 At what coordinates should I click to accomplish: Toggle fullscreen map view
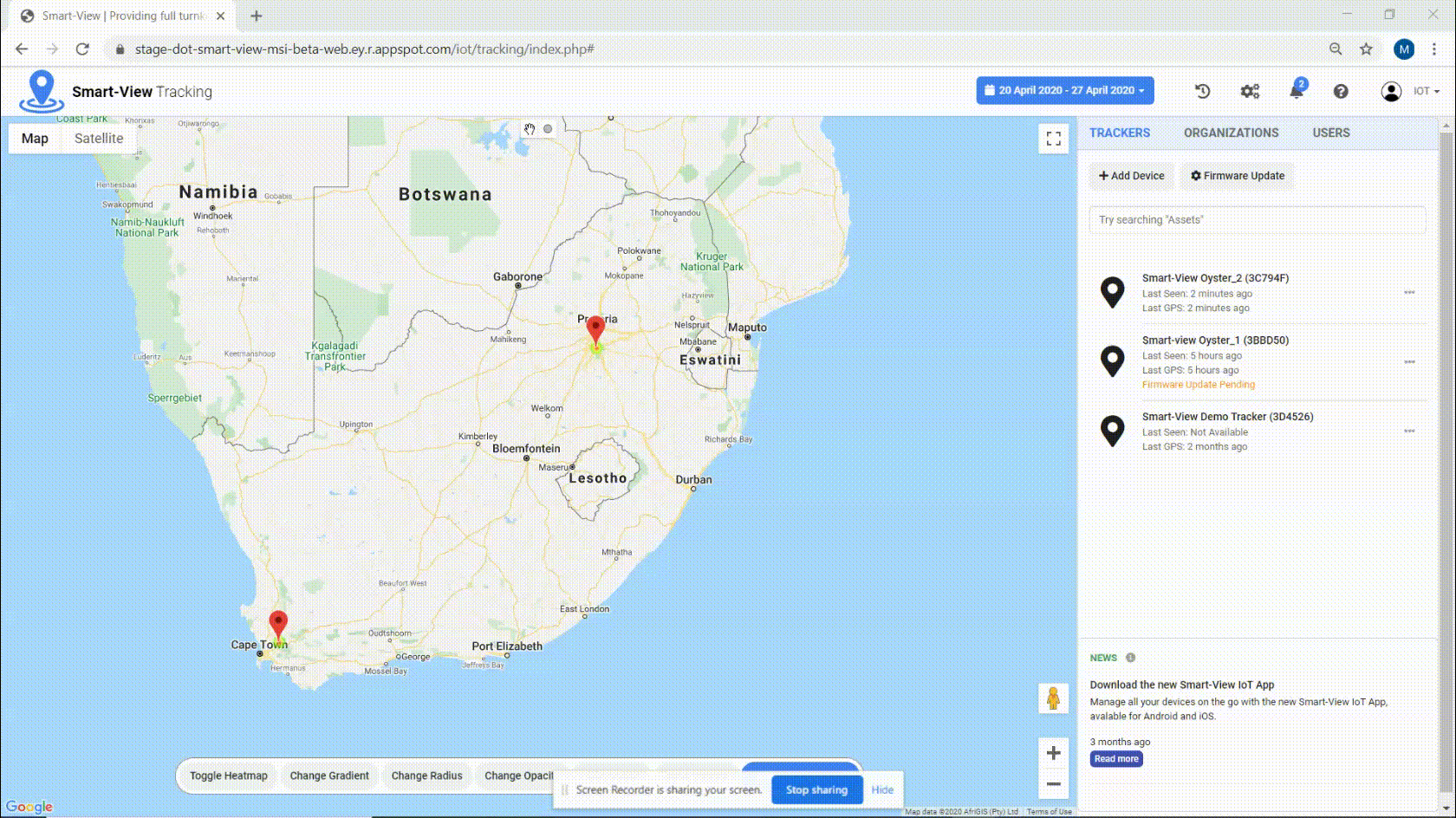[x=1053, y=139]
